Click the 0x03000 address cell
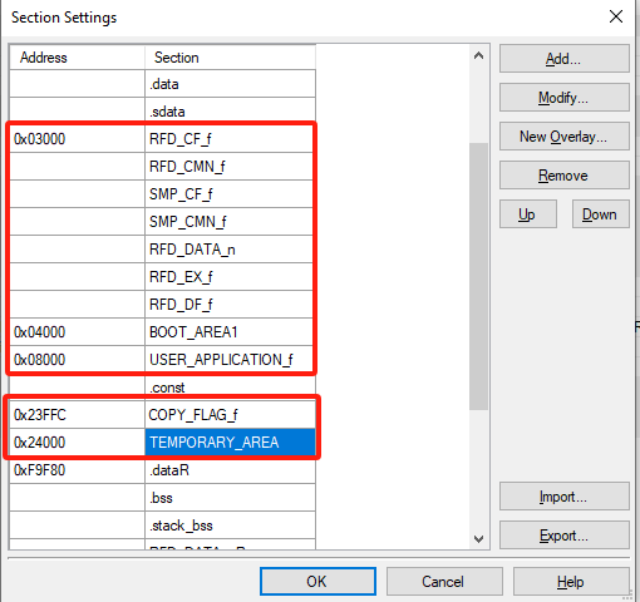The width and height of the screenshot is (640, 602). click(77, 139)
